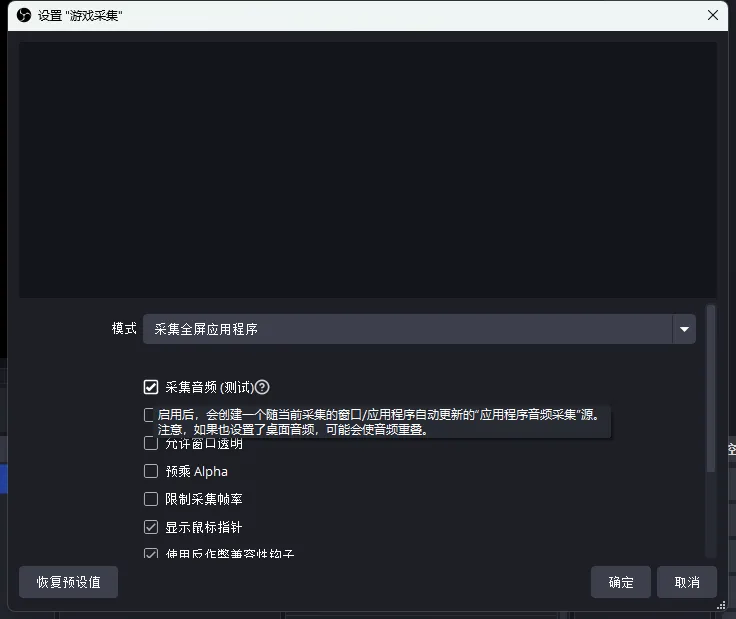The height and width of the screenshot is (619, 736).
Task: Confirm settings with the 确定 button
Action: pos(621,582)
